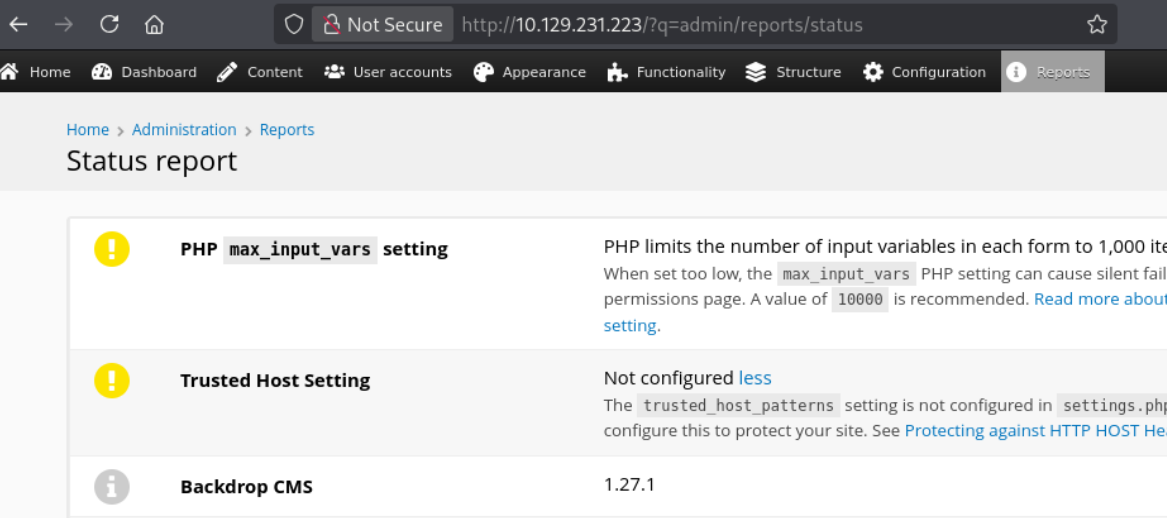The image size is (1167, 518).
Task: Click the Dashboard gauge icon
Action: pos(101,71)
